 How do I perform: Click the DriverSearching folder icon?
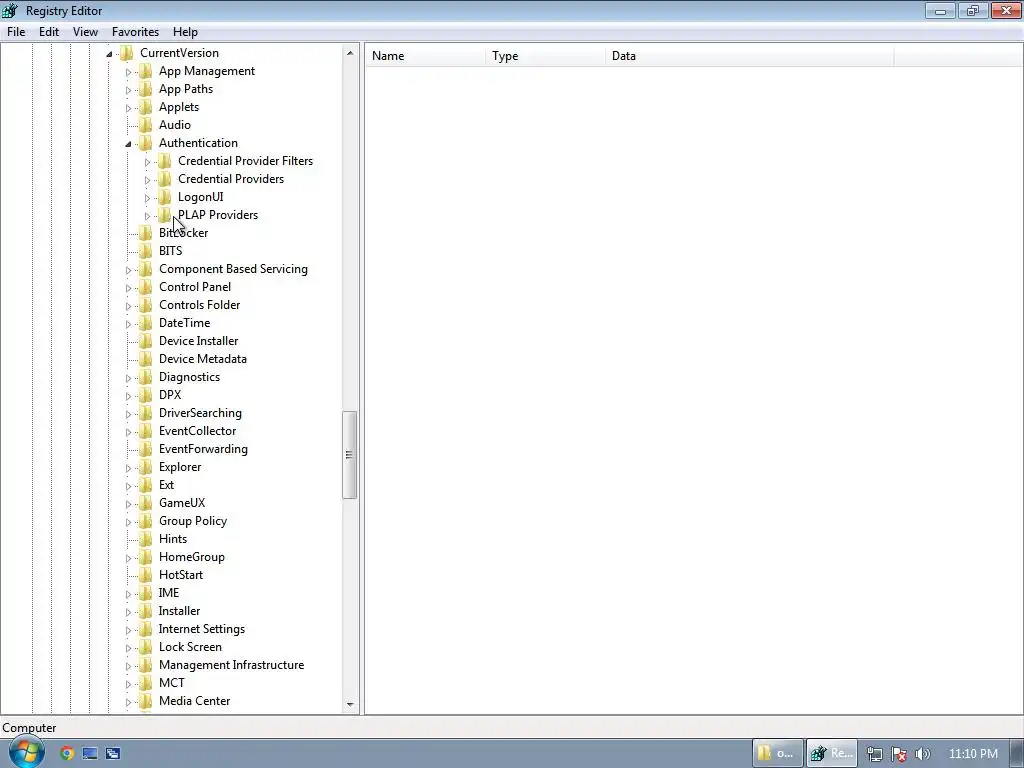coord(146,413)
